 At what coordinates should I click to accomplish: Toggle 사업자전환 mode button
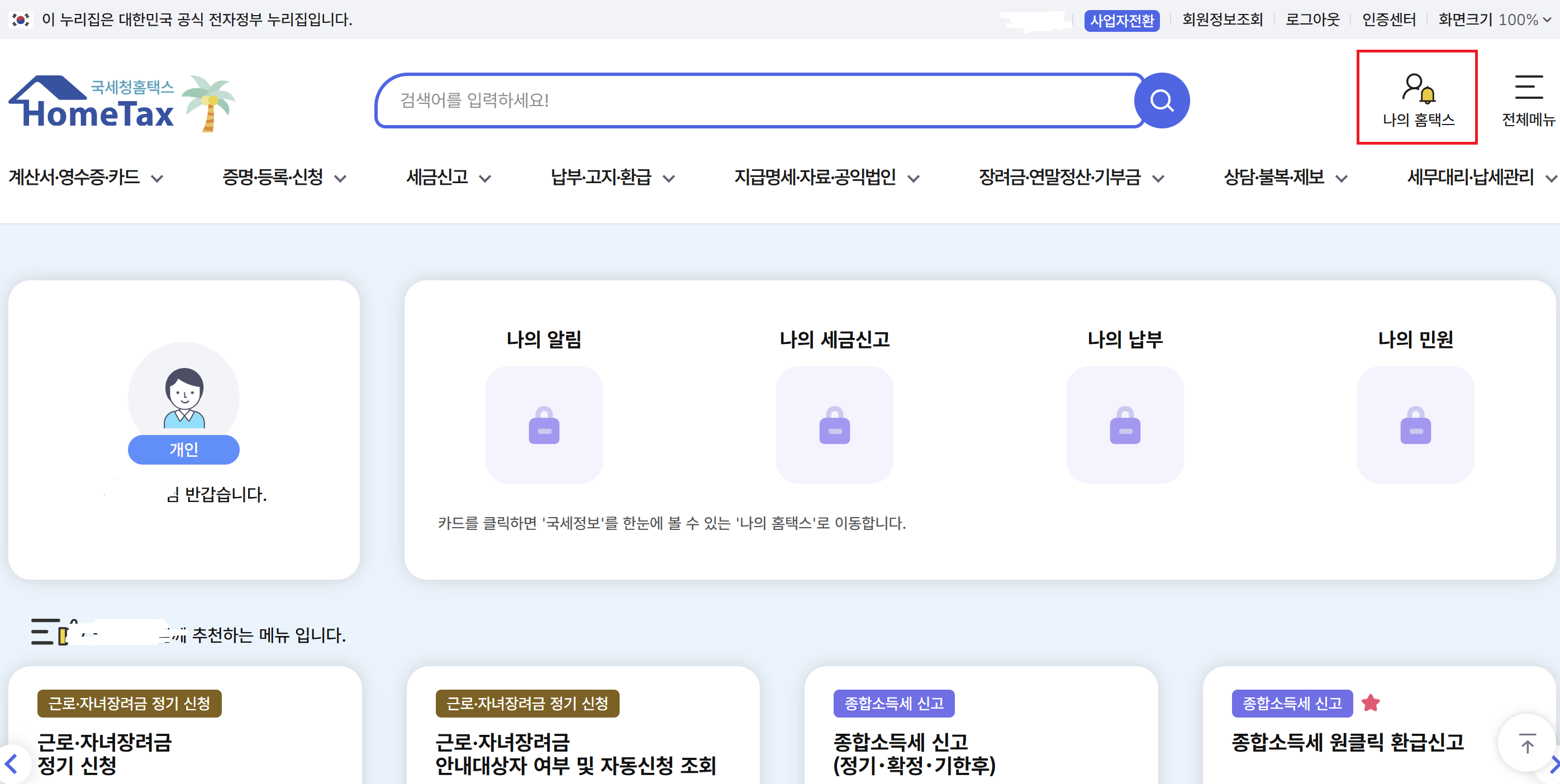pyautogui.click(x=1121, y=21)
